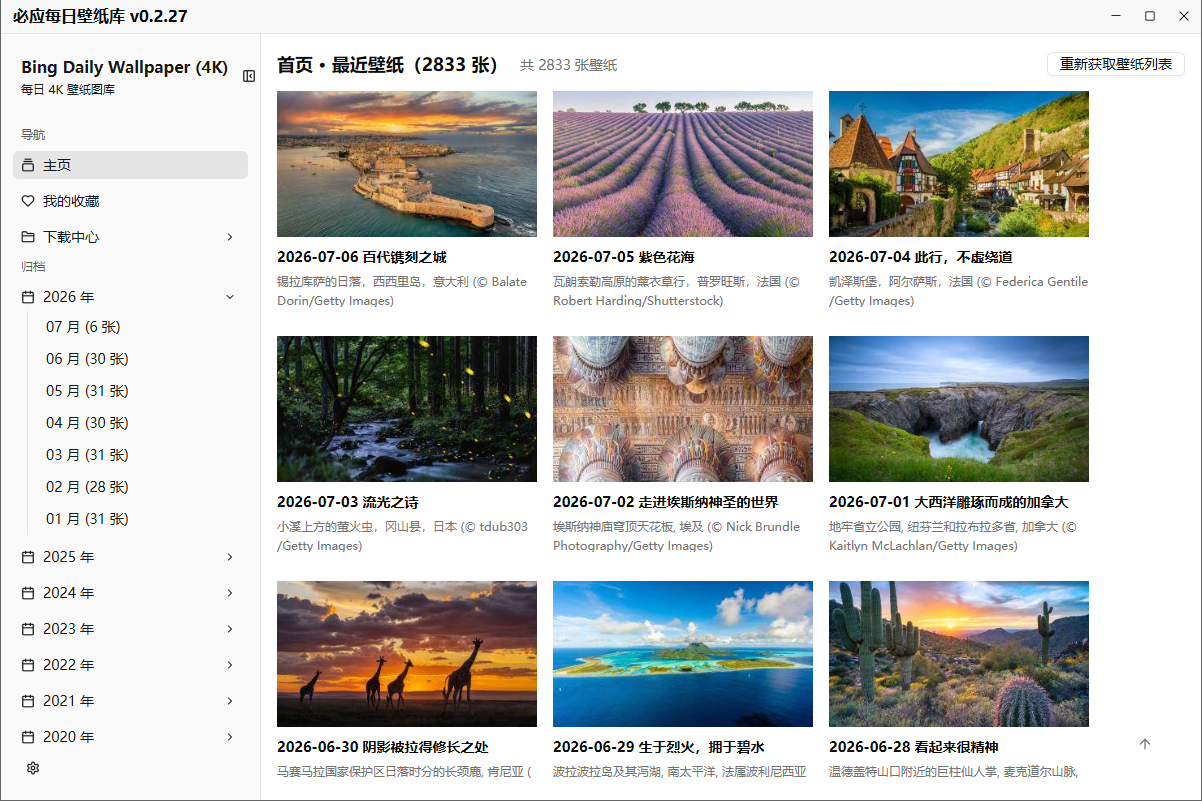Expand the 下载中心 submenu arrow
Screen dimensions: 1202x801
point(230,237)
